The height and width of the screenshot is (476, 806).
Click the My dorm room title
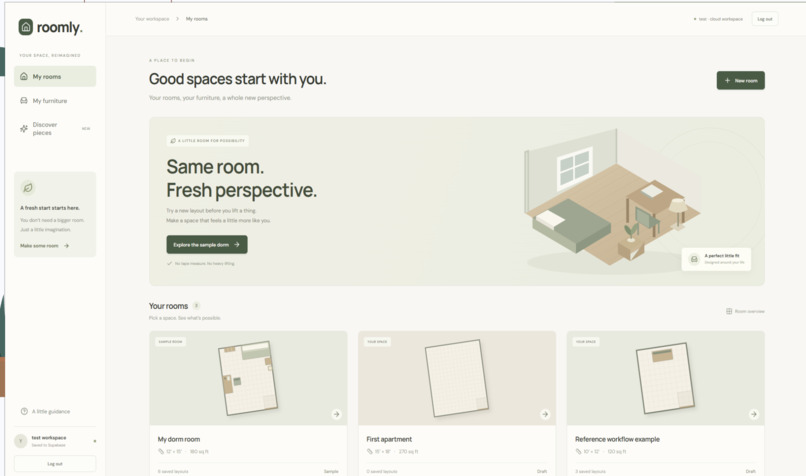tap(179, 439)
